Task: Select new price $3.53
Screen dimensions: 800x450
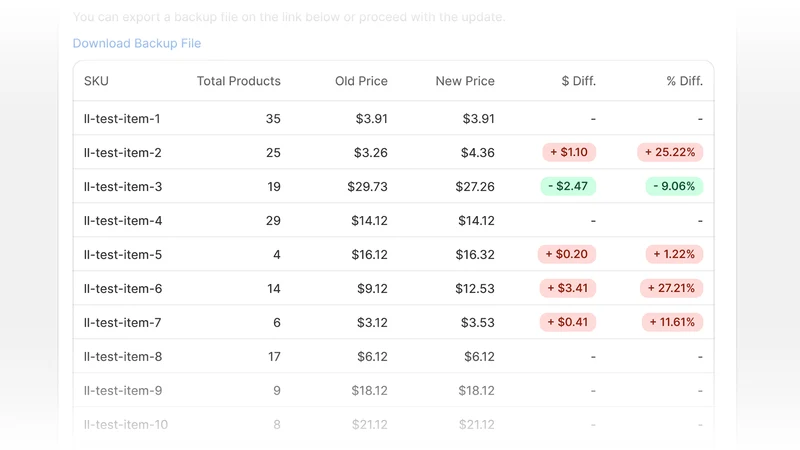Action: (478, 322)
